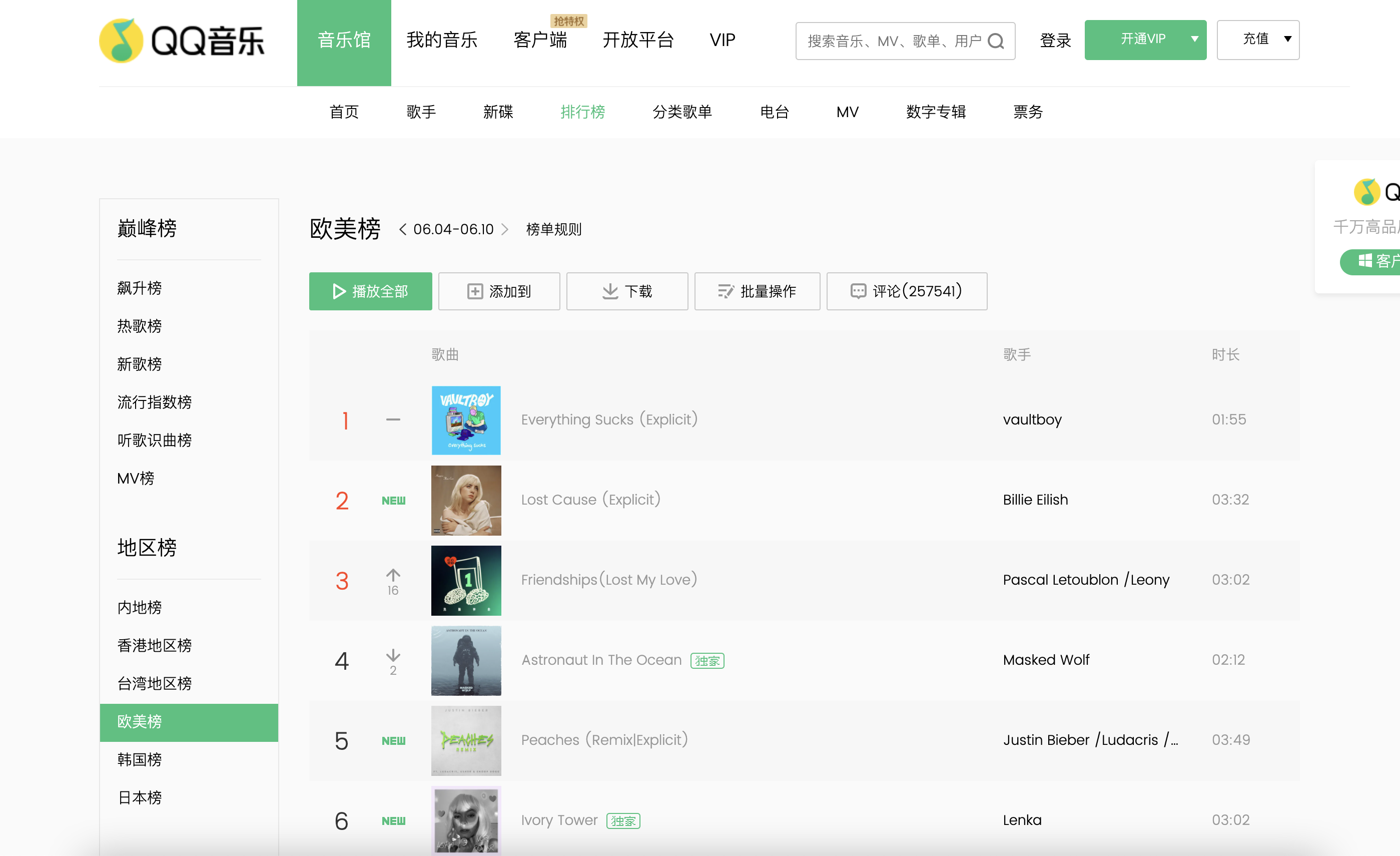This screenshot has width=1400, height=856.
Task: Open 票务 submenu
Action: click(x=1028, y=112)
